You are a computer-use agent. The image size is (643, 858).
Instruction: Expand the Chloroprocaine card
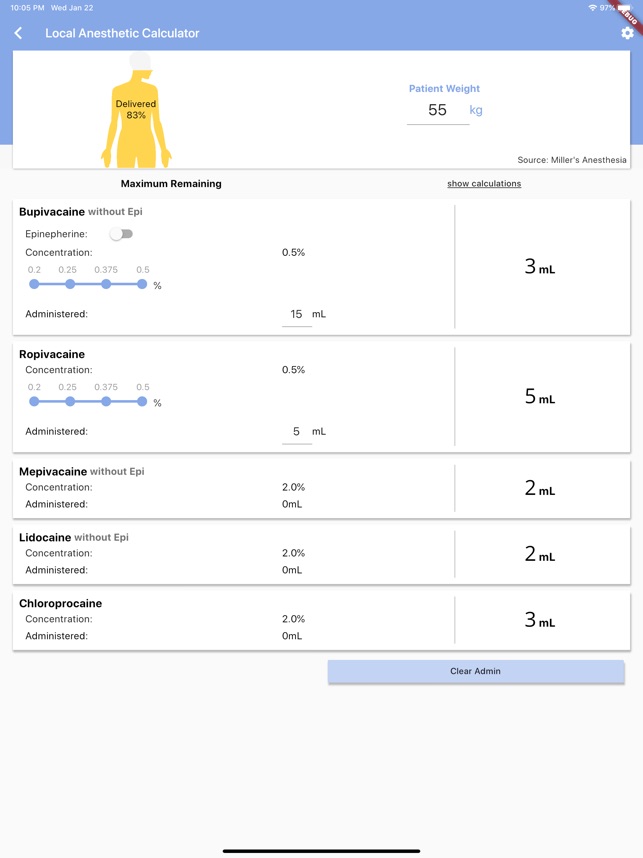point(232,620)
